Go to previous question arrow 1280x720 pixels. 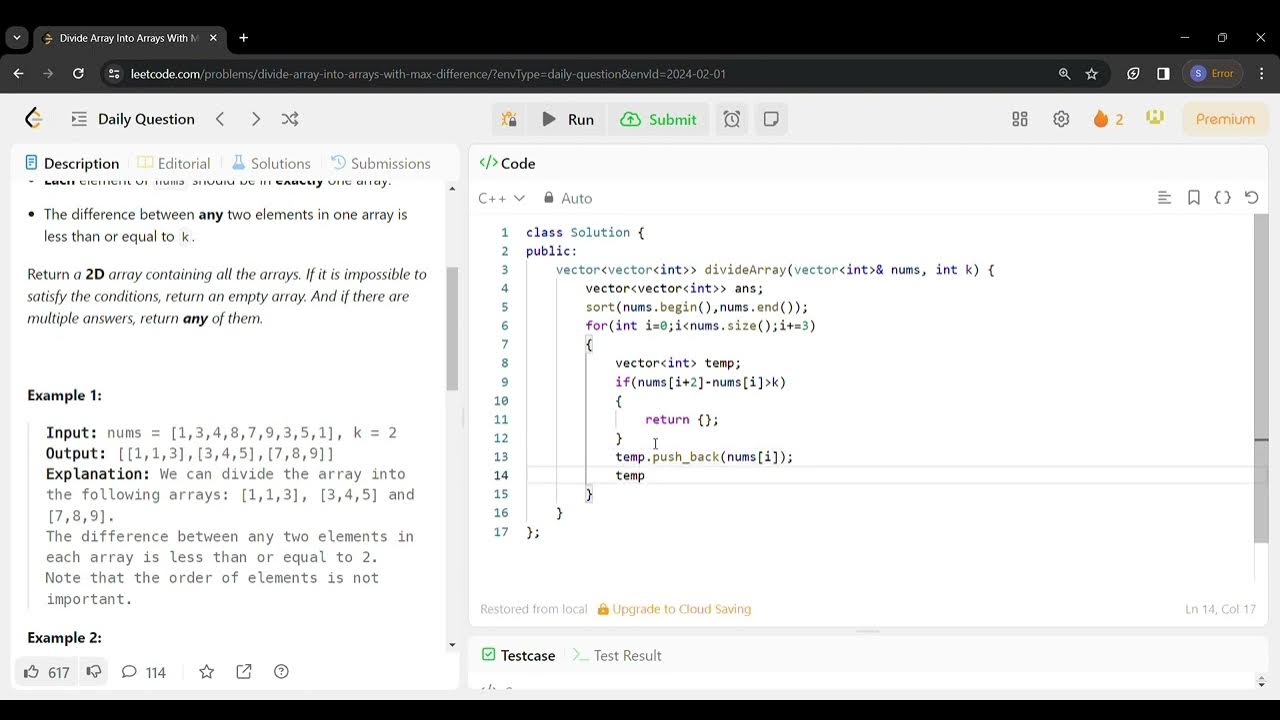click(220, 119)
